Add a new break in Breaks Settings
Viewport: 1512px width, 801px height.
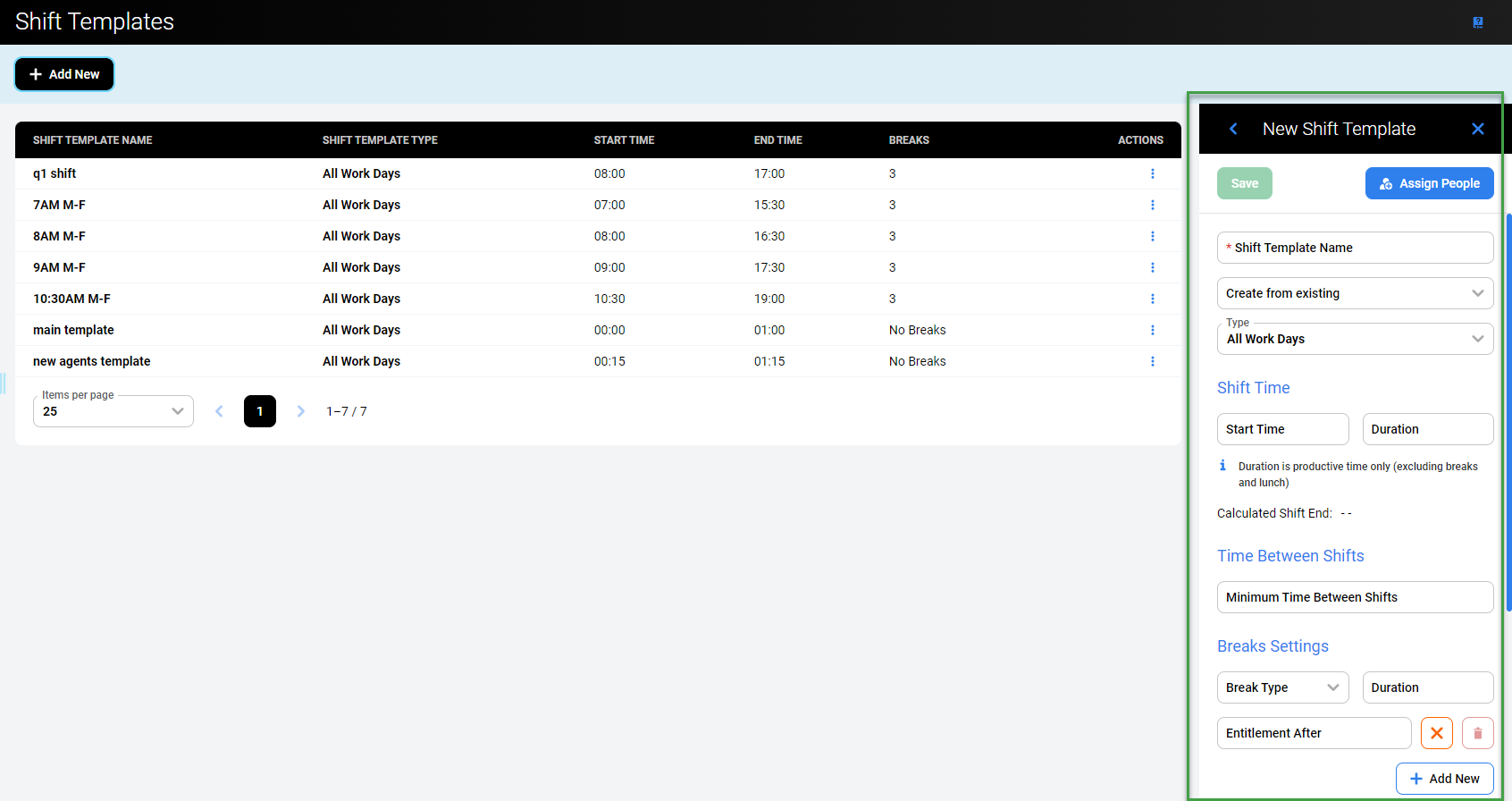point(1444,779)
